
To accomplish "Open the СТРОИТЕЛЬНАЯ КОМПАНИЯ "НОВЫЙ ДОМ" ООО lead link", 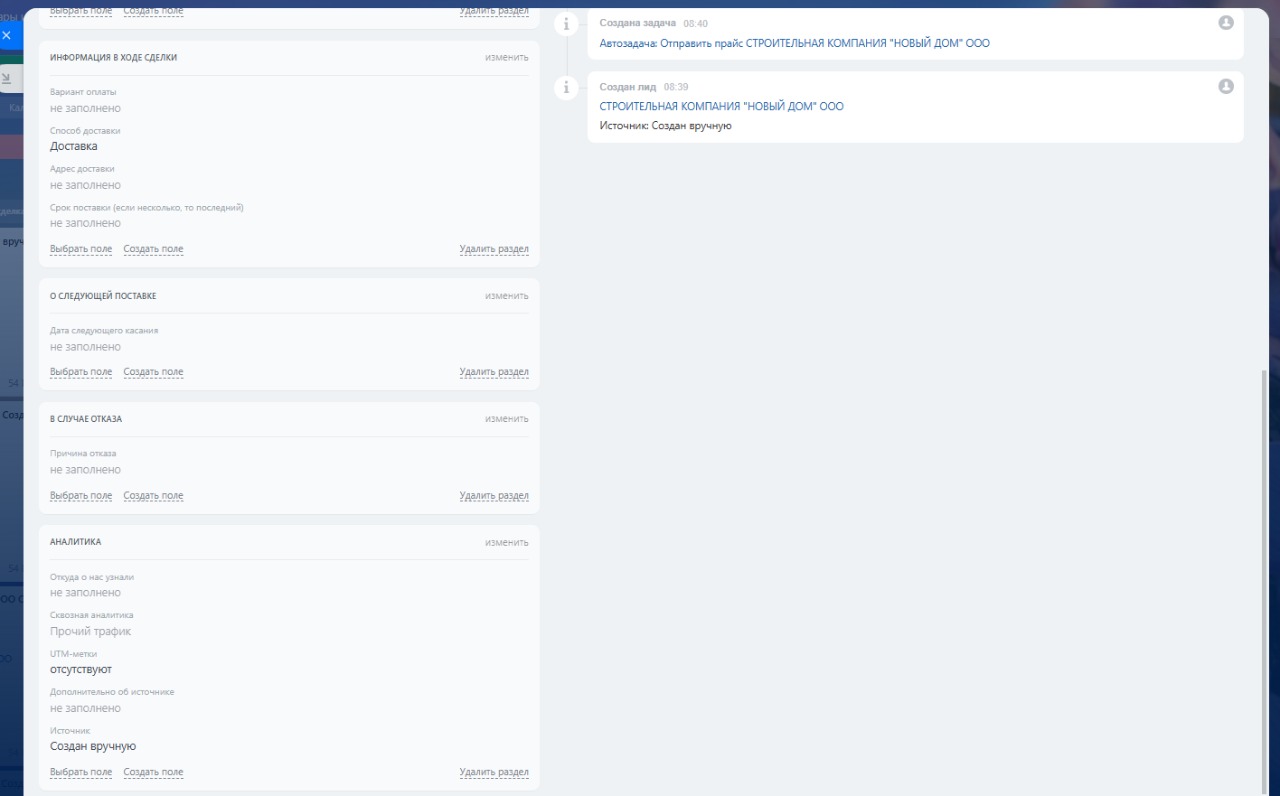I will point(722,106).
